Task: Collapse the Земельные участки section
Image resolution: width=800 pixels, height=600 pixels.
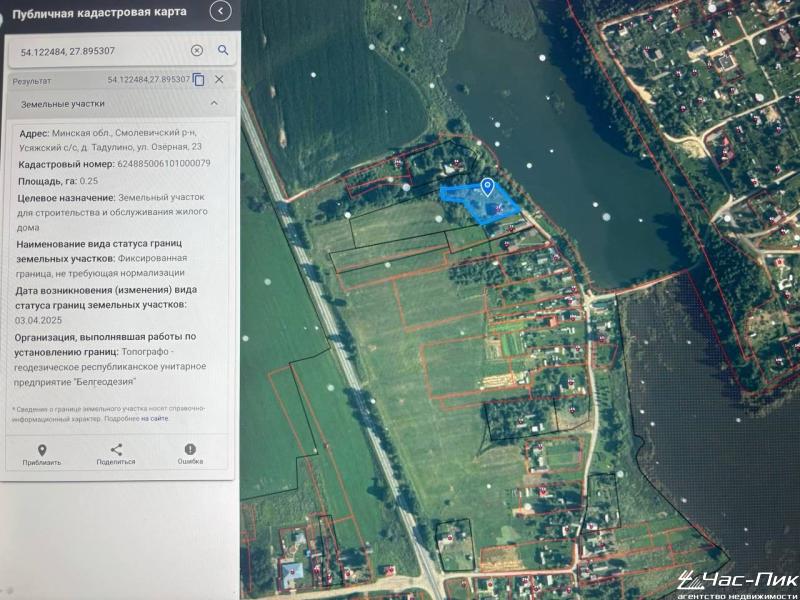Action: click(x=214, y=103)
